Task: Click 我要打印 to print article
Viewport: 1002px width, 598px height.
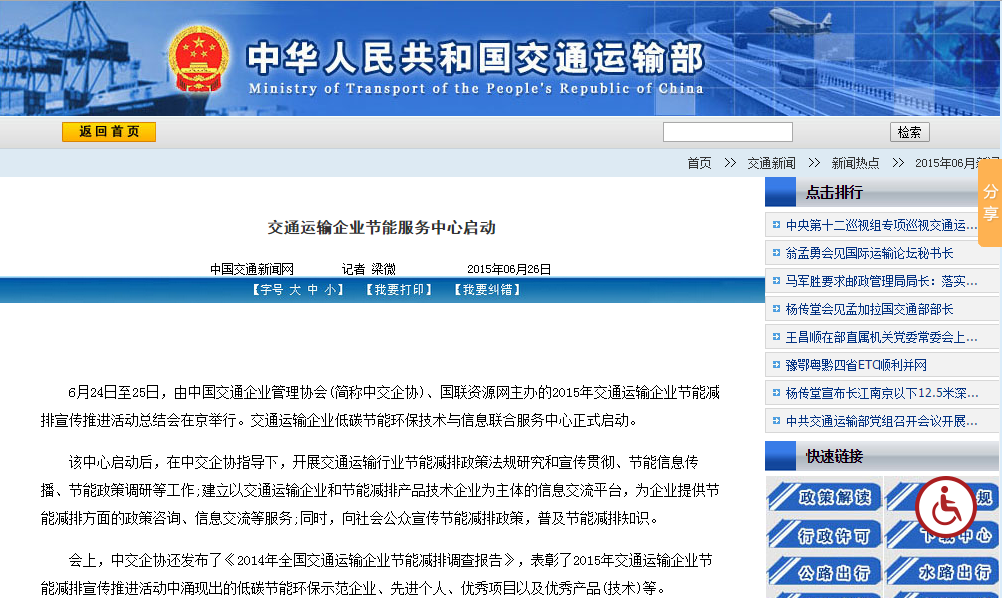Action: click(x=399, y=290)
